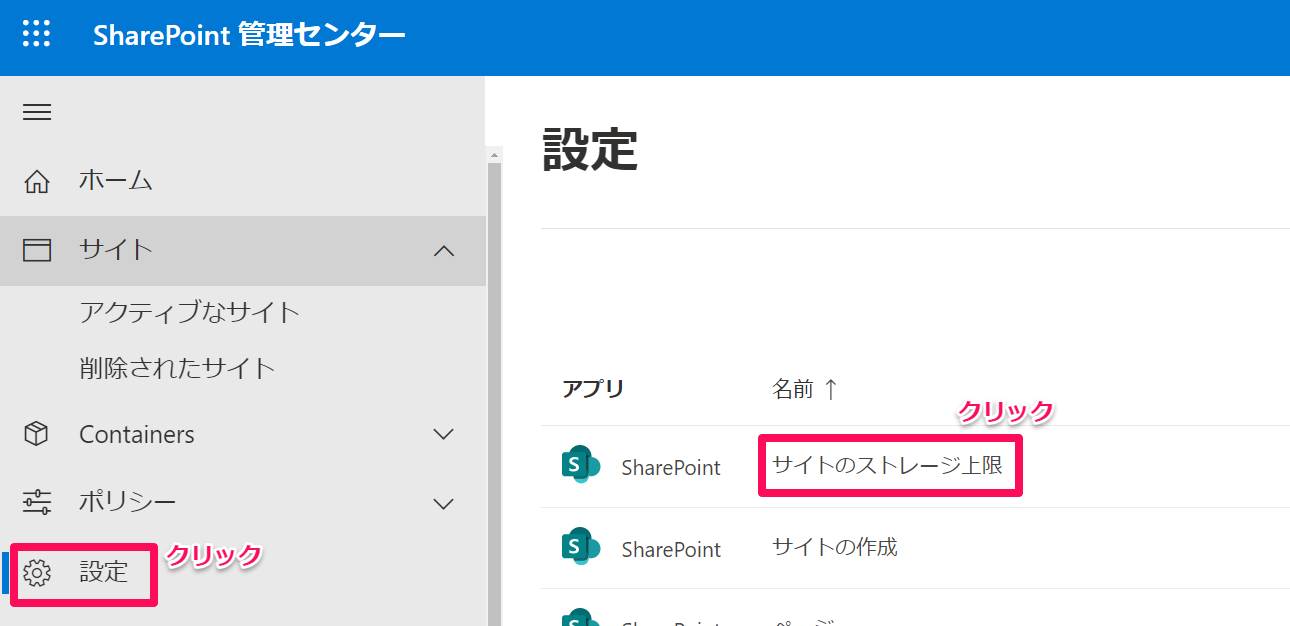Click SharePoint text in サイトの作成 row
The width and height of the screenshot is (1290, 626).
pyautogui.click(x=671, y=550)
